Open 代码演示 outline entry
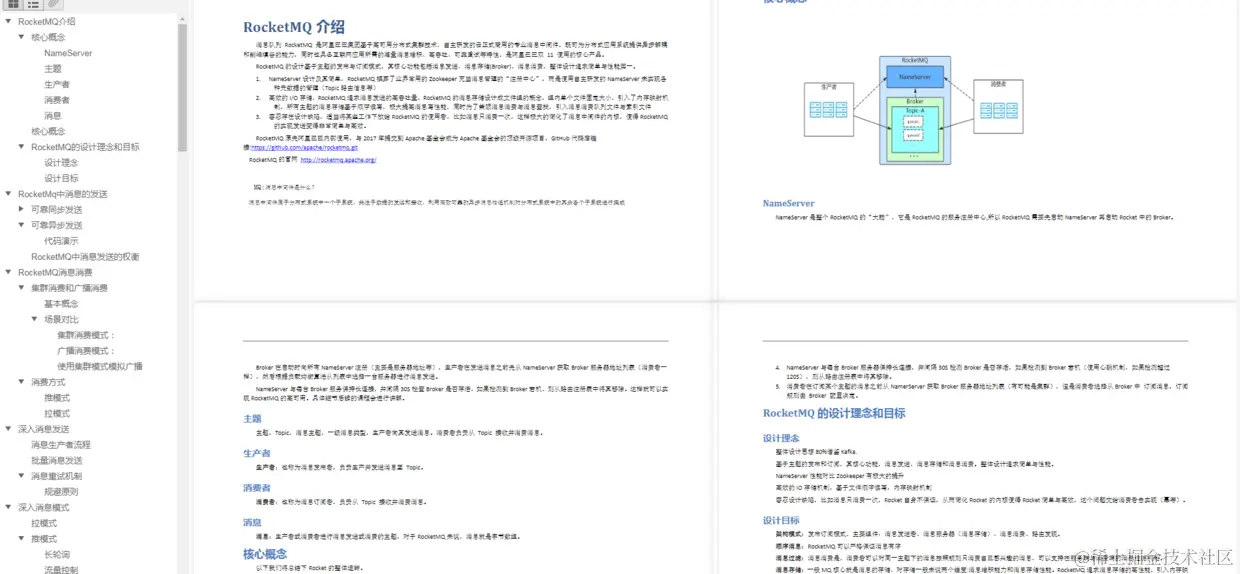Image resolution: width=1240 pixels, height=574 pixels. pyautogui.click(x=61, y=241)
